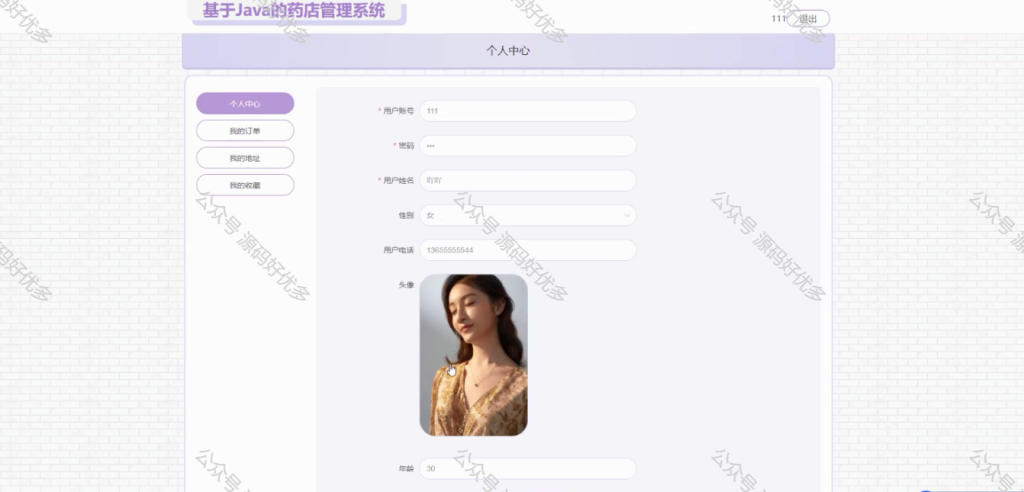Click the 密码 password field
1024x492 pixels.
[x=528, y=146]
